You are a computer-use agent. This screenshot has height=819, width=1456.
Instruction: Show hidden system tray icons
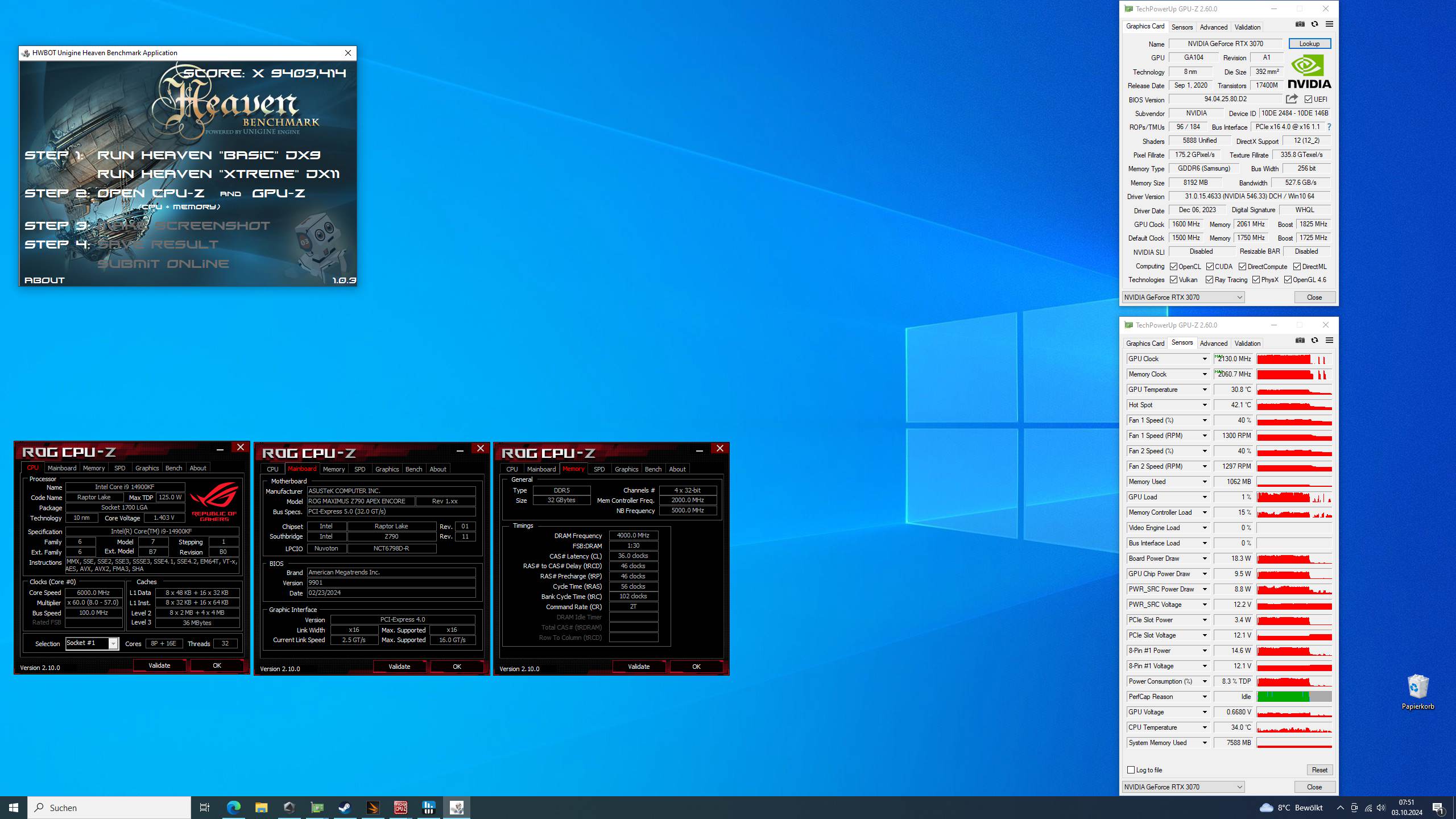click(1341, 808)
